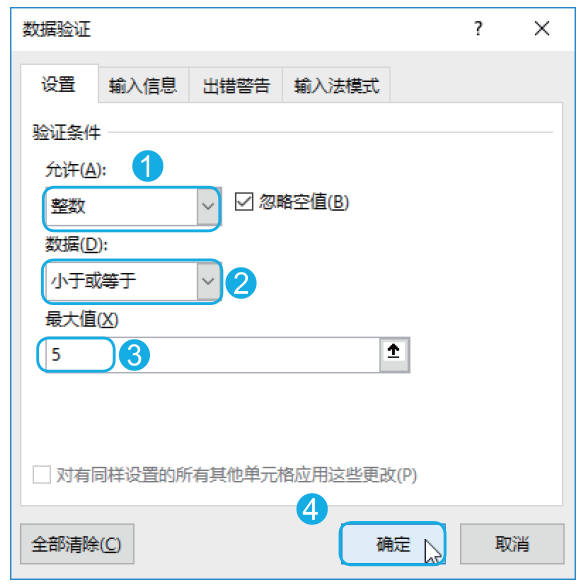Click the 最大值 input field

click(212, 355)
